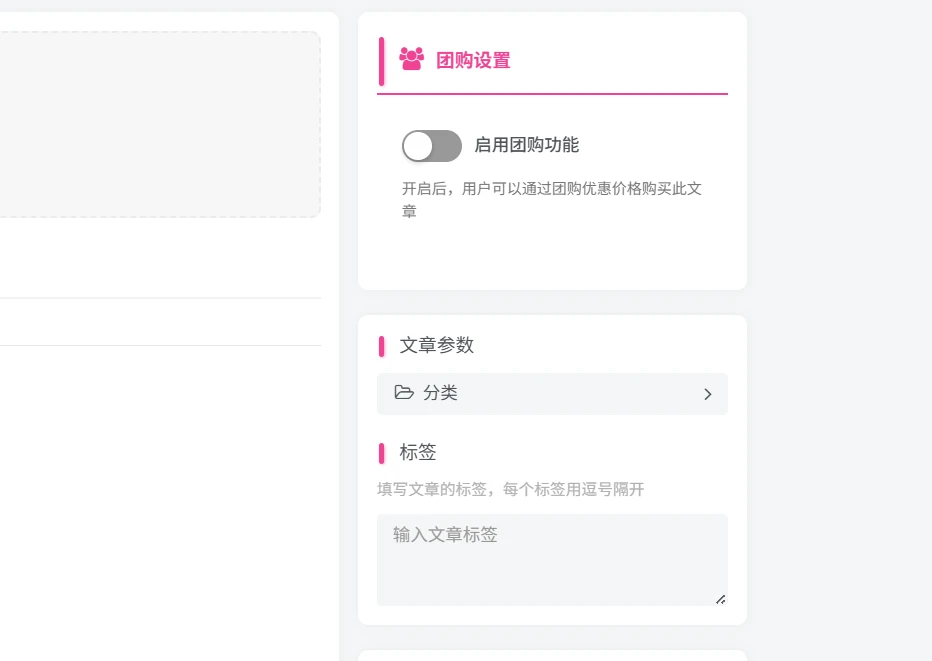Image resolution: width=932 pixels, height=661 pixels.
Task: Enable the 启用团购功能 switch
Action: pos(432,146)
